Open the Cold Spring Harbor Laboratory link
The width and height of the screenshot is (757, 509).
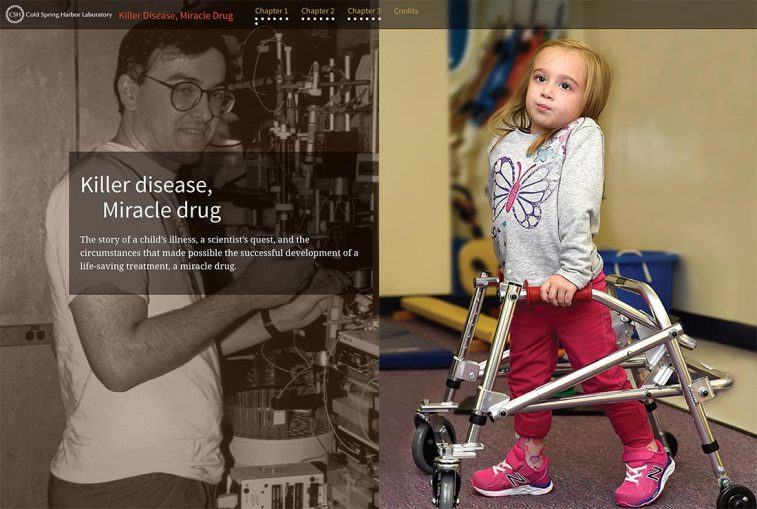69,15
